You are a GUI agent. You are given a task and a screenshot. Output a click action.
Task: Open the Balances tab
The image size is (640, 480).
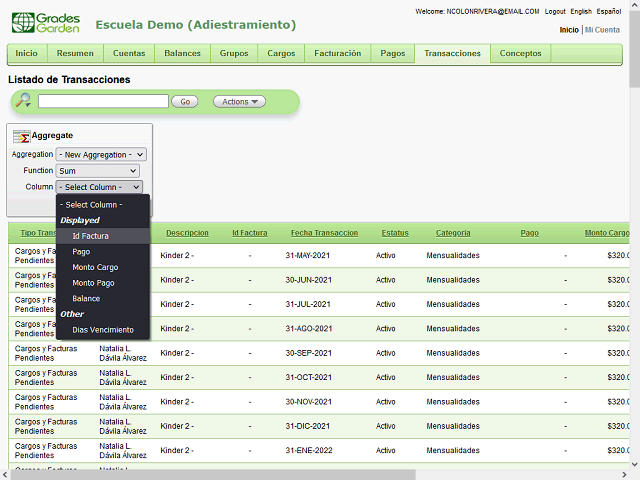(182, 53)
